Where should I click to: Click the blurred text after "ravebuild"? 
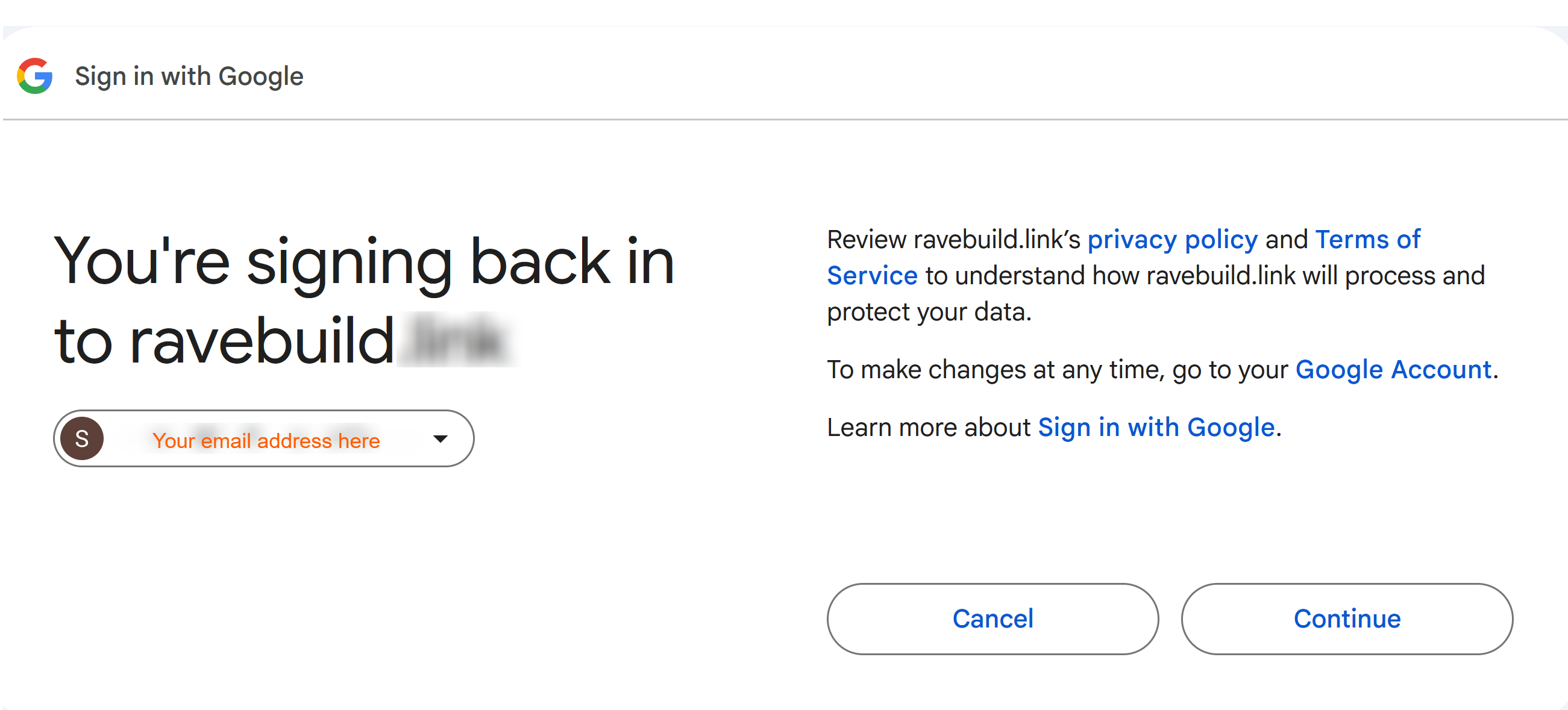[456, 340]
